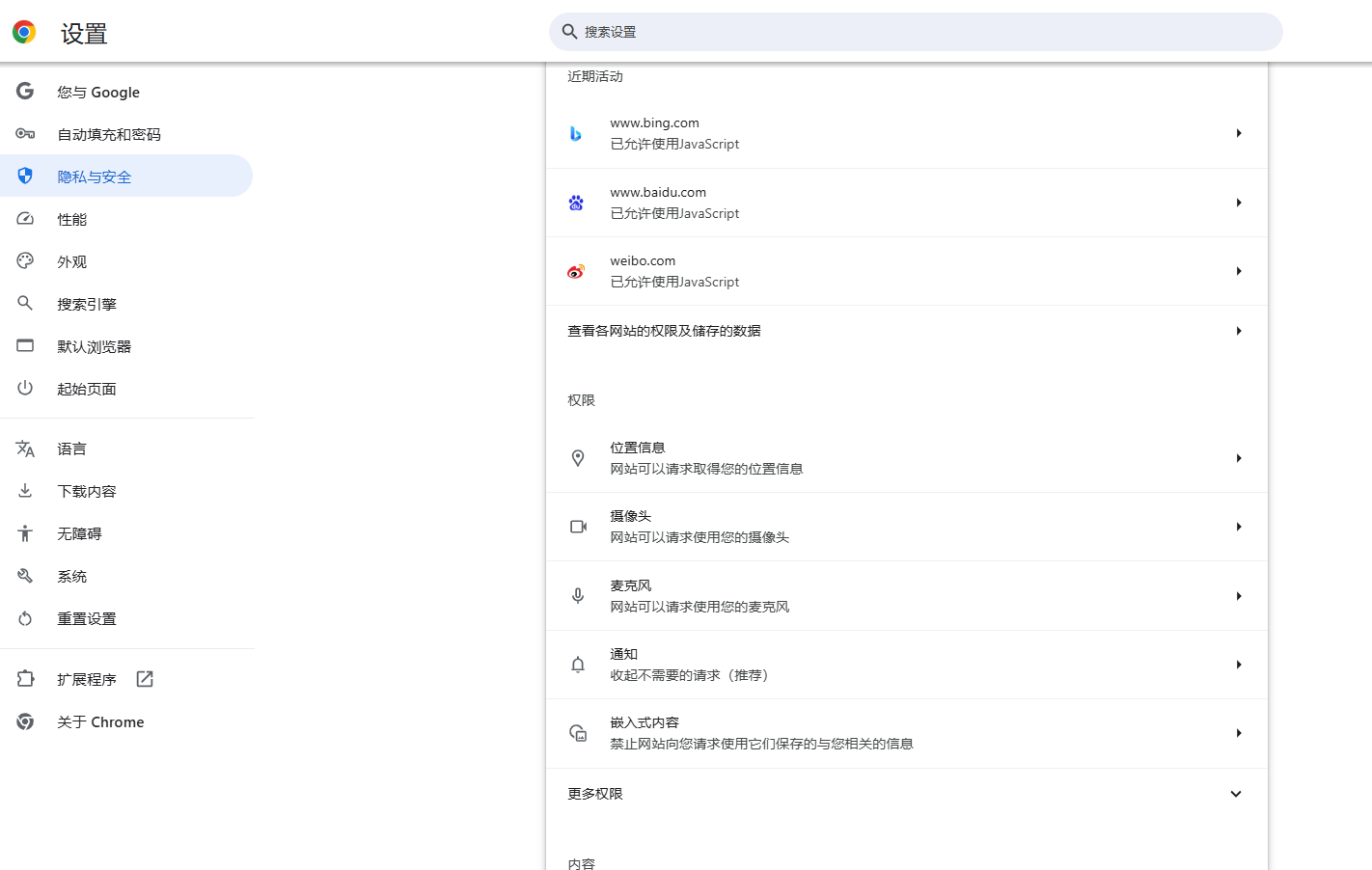Click the microphone icon in permissions
Screen dimensions: 1372x870
578,596
